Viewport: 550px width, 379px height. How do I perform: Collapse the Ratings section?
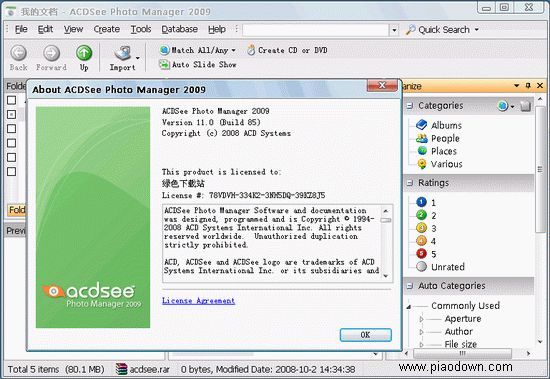point(409,183)
